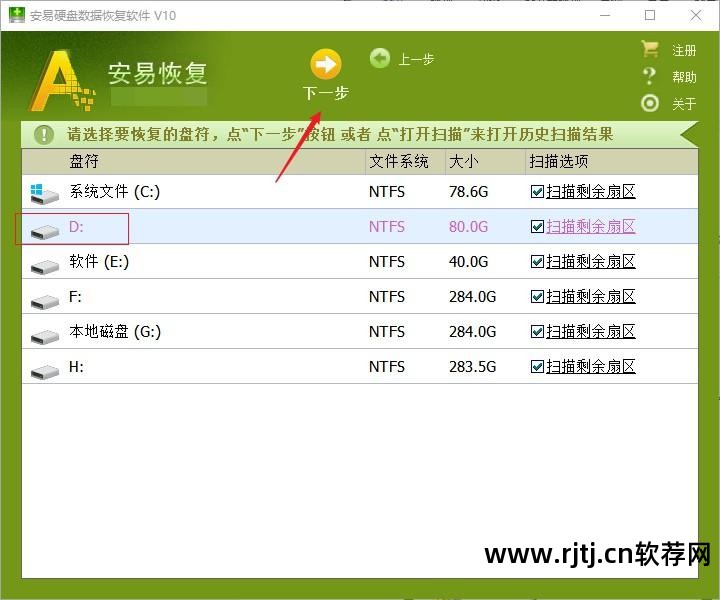Click 扫描剩余扇区 link in the D: row
The height and width of the screenshot is (600, 720).
click(x=591, y=227)
